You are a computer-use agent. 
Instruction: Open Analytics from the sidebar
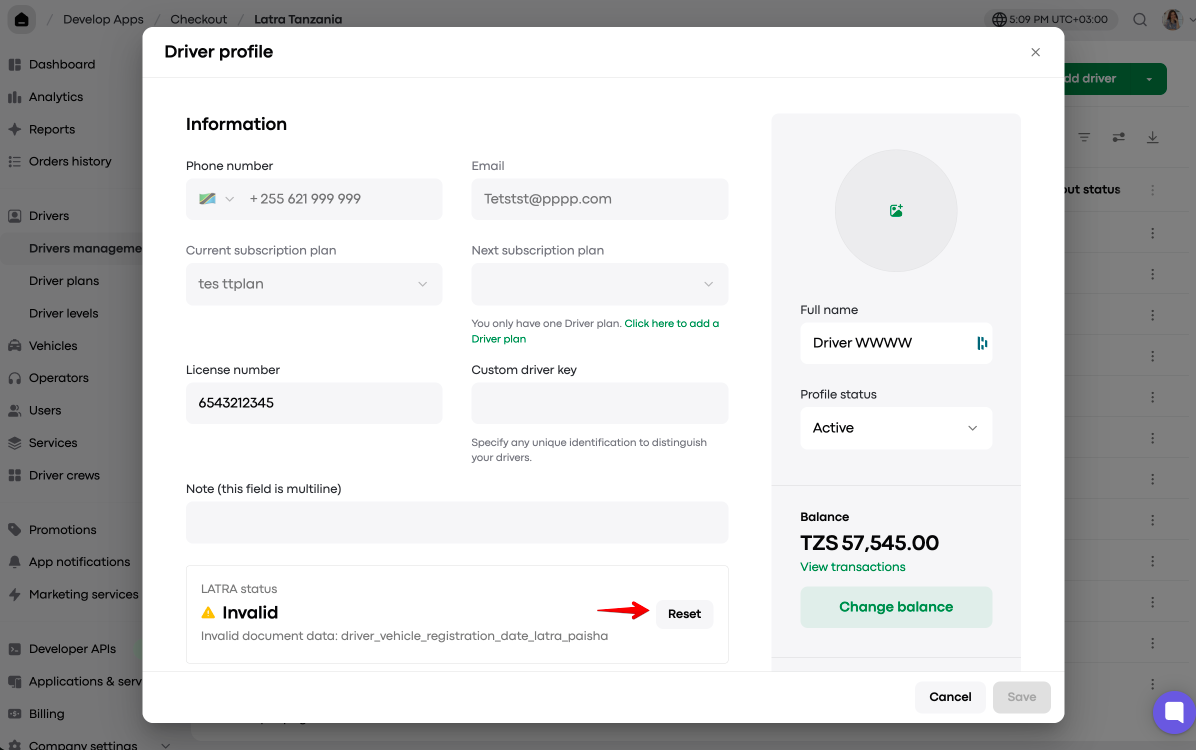click(56, 97)
